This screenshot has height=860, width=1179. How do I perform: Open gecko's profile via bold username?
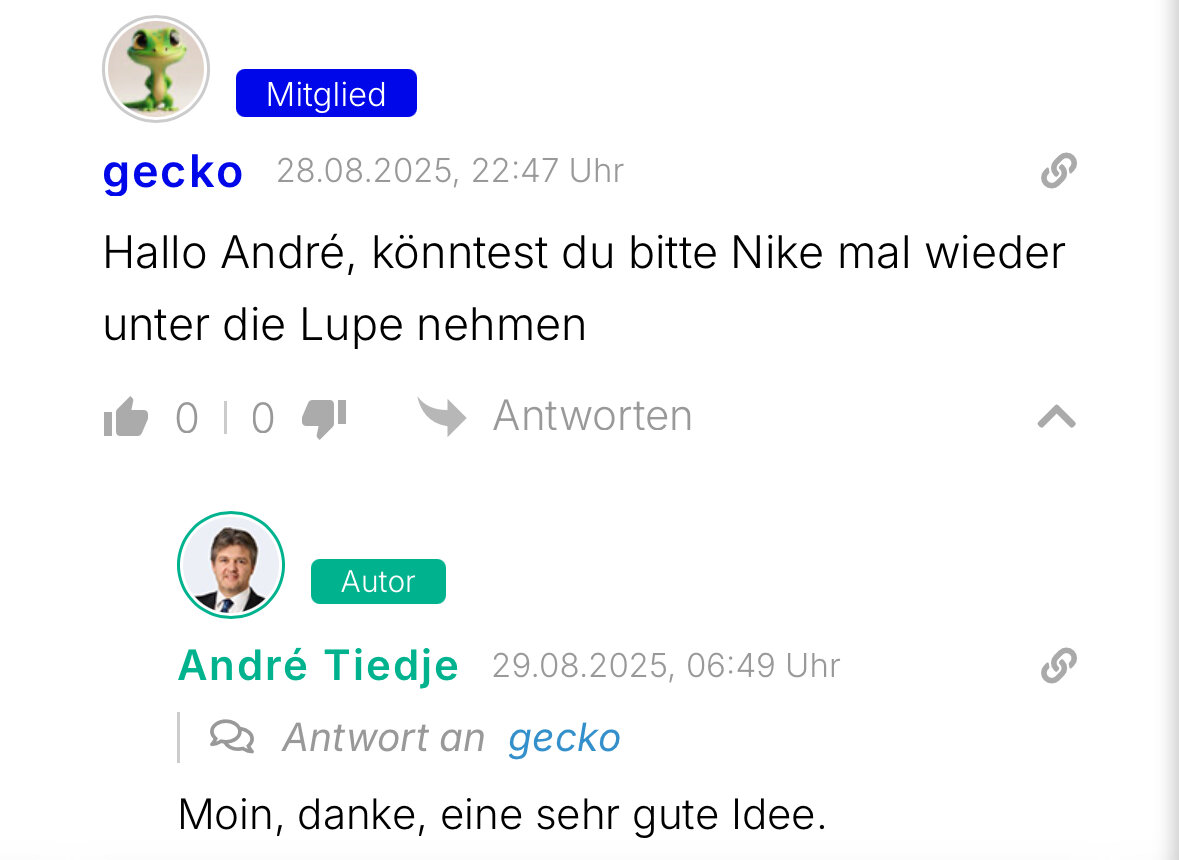pos(173,172)
